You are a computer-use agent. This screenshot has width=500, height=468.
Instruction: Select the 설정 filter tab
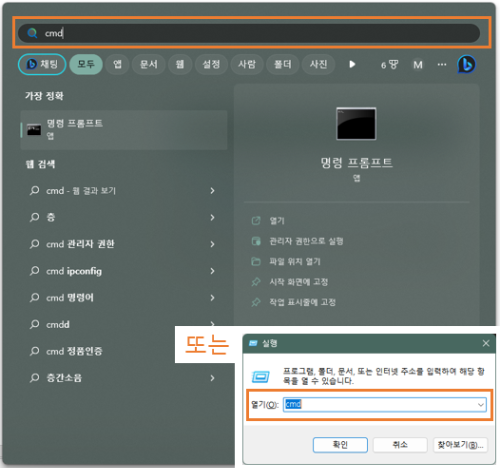point(211,64)
